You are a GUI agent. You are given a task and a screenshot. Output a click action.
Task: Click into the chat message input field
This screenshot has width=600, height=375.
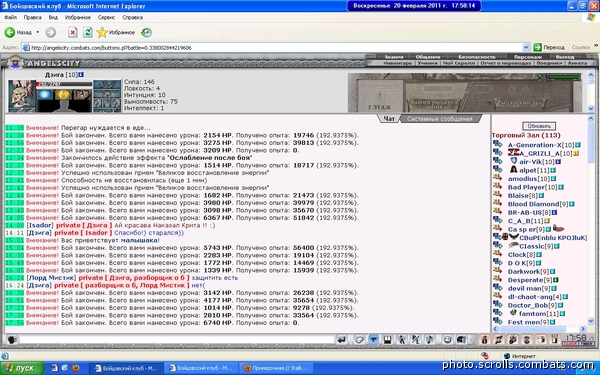pos(177,339)
